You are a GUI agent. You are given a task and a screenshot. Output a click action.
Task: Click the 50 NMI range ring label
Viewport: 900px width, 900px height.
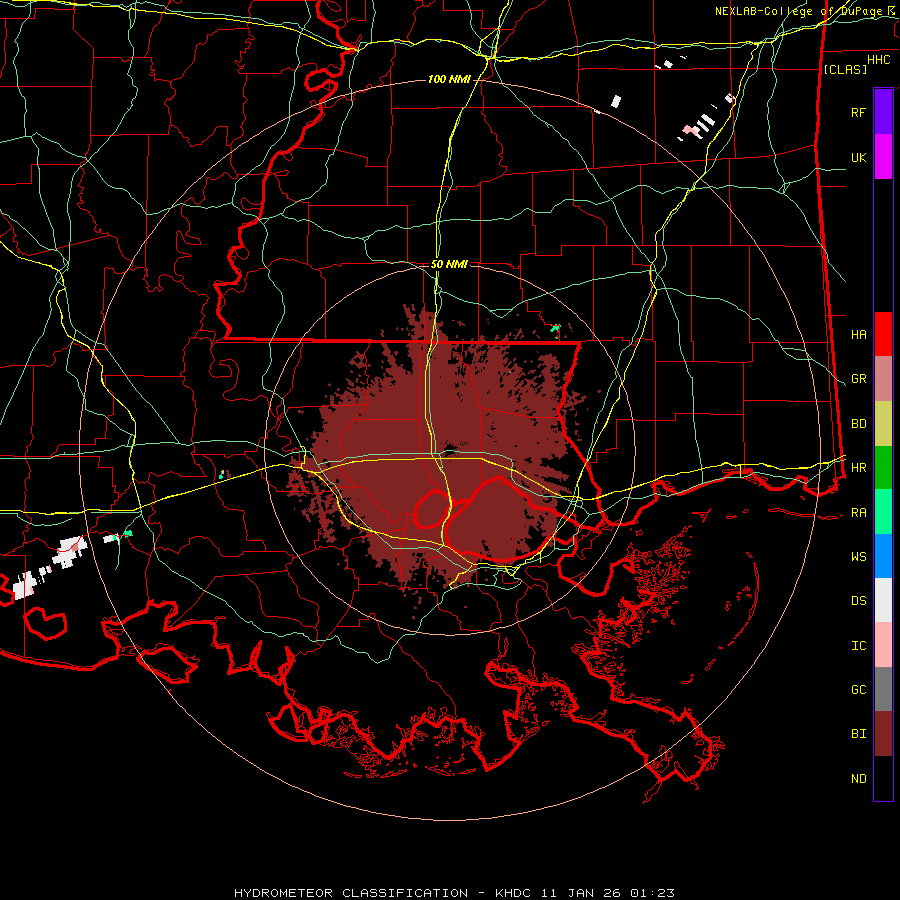[x=449, y=264]
